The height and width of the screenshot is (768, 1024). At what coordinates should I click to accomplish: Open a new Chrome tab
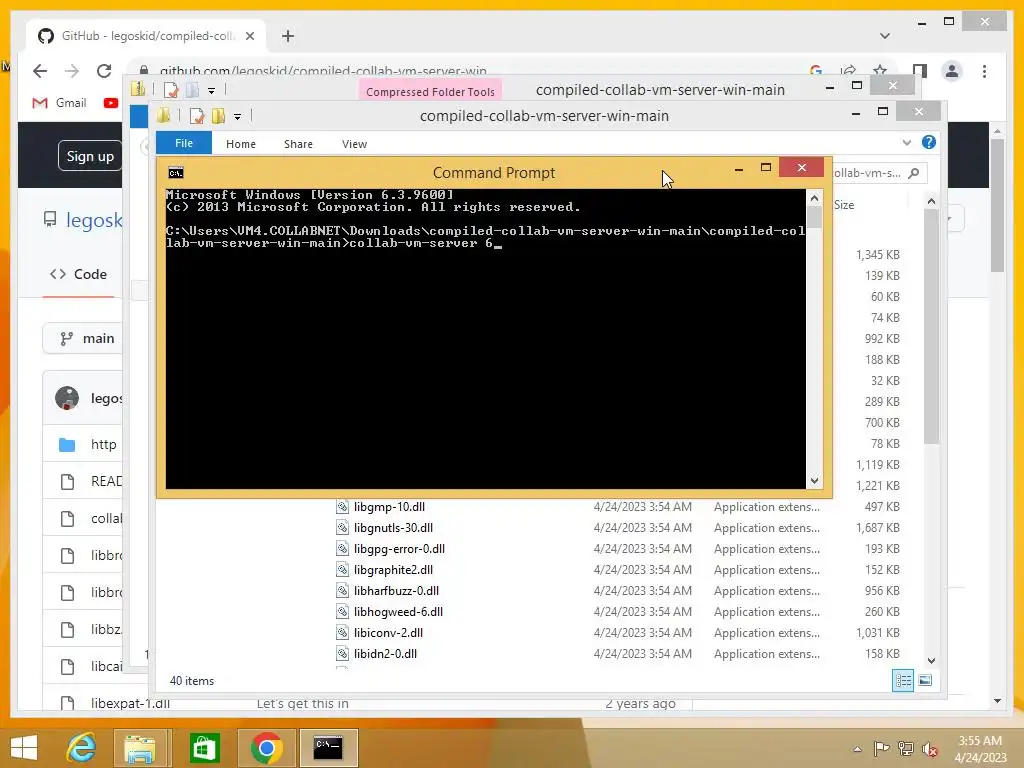coord(288,36)
